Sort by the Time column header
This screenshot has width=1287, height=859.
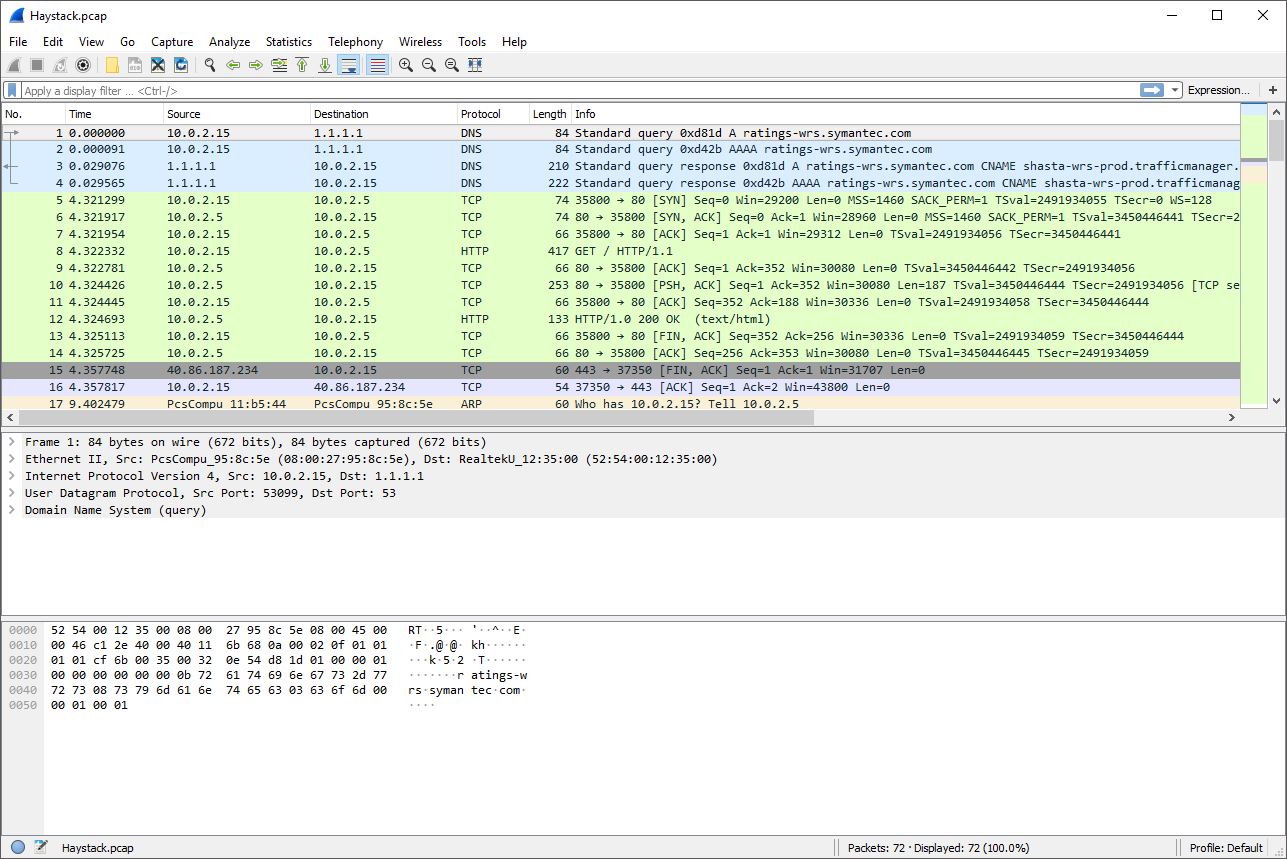(x=114, y=114)
